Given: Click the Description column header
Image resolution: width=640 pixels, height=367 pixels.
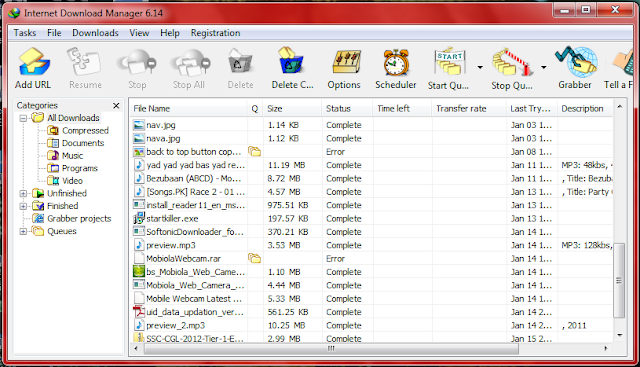Looking at the screenshot, I should (x=585, y=109).
